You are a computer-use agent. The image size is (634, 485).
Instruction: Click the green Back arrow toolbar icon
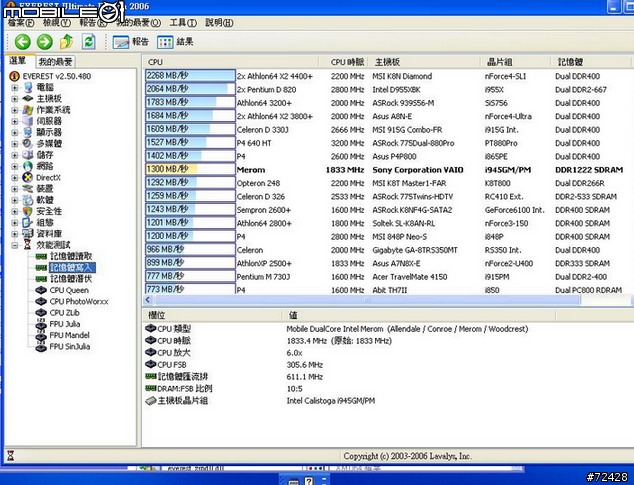(23, 42)
